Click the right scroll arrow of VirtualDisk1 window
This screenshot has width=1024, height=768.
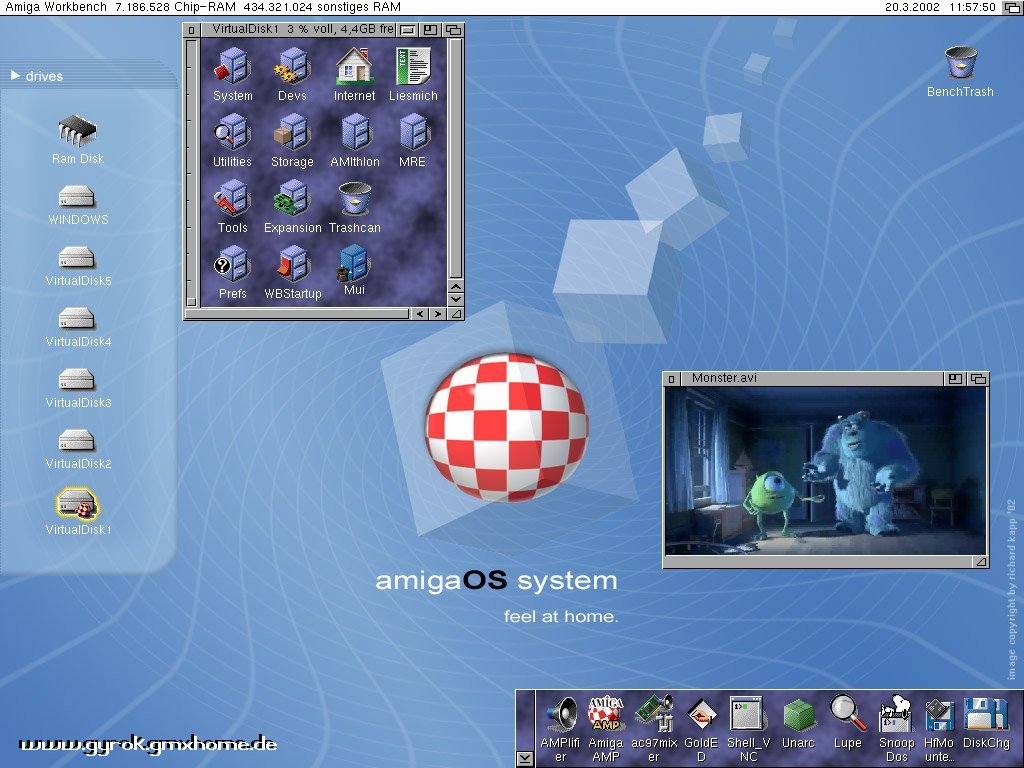coord(437,314)
